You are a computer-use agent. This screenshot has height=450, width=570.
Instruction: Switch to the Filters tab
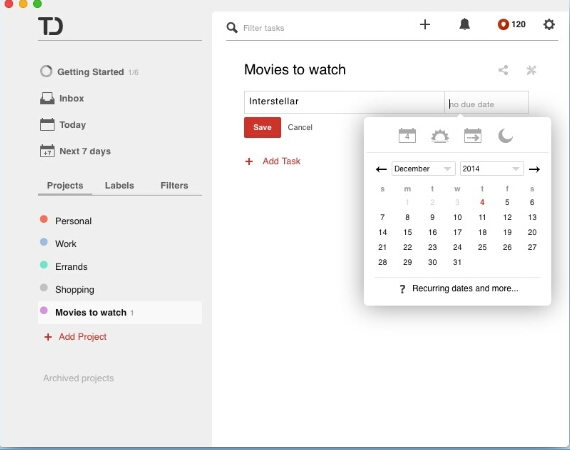tap(174, 185)
